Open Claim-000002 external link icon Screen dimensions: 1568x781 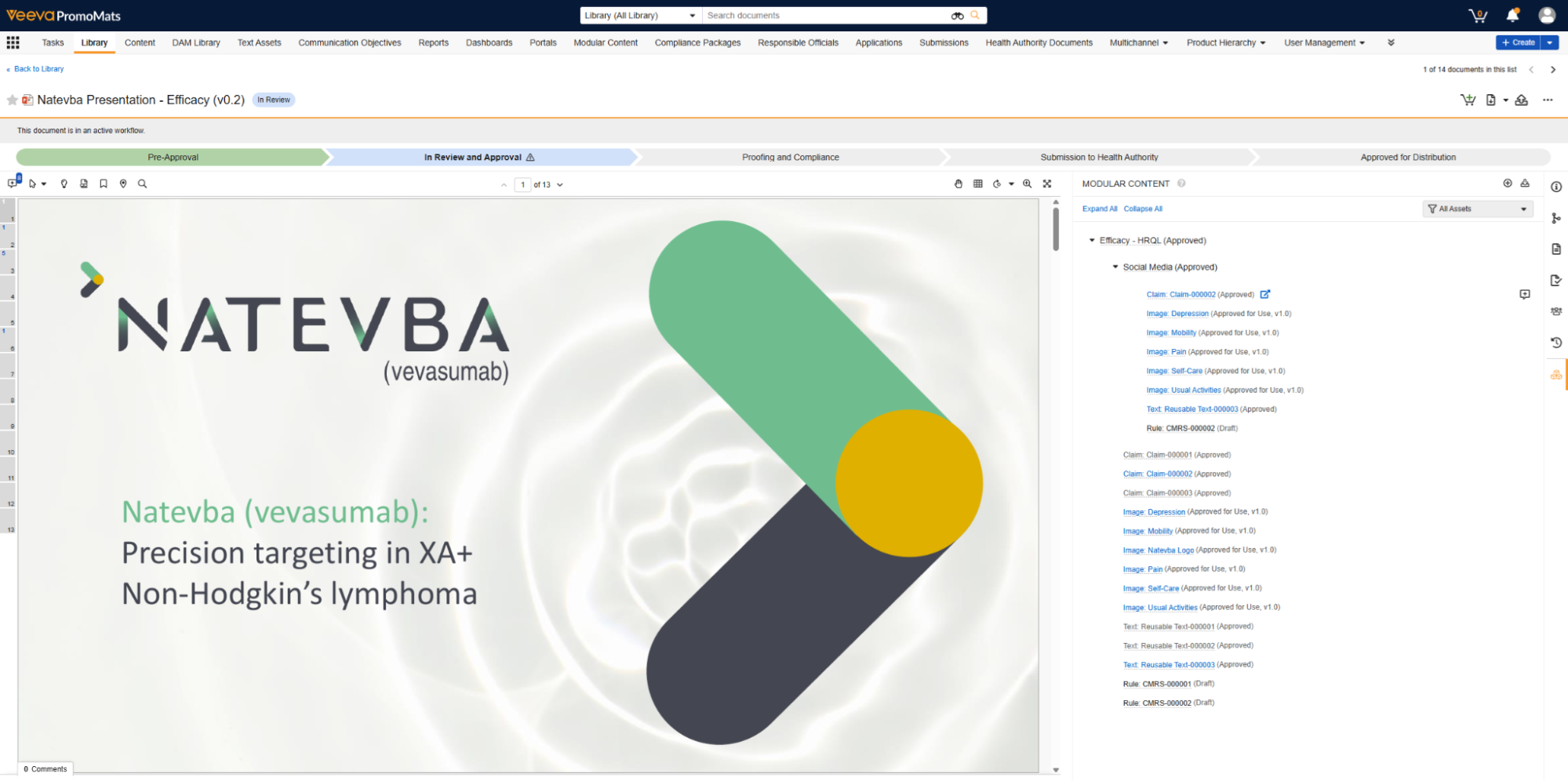(x=1264, y=295)
